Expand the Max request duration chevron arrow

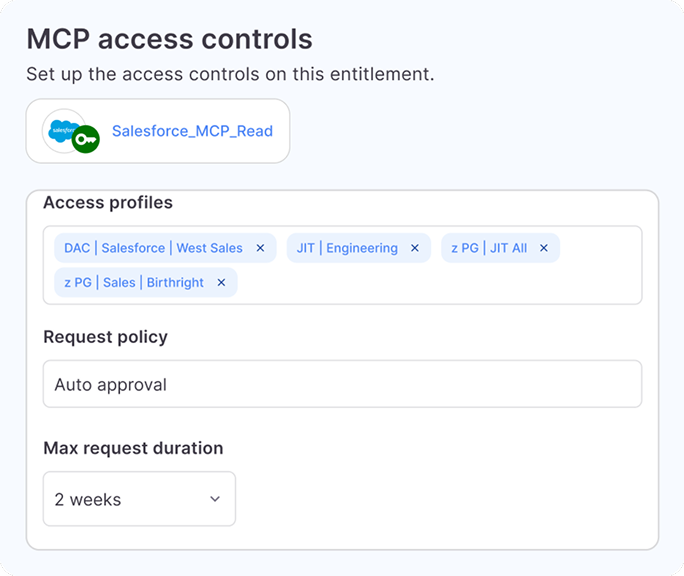pyautogui.click(x=215, y=499)
